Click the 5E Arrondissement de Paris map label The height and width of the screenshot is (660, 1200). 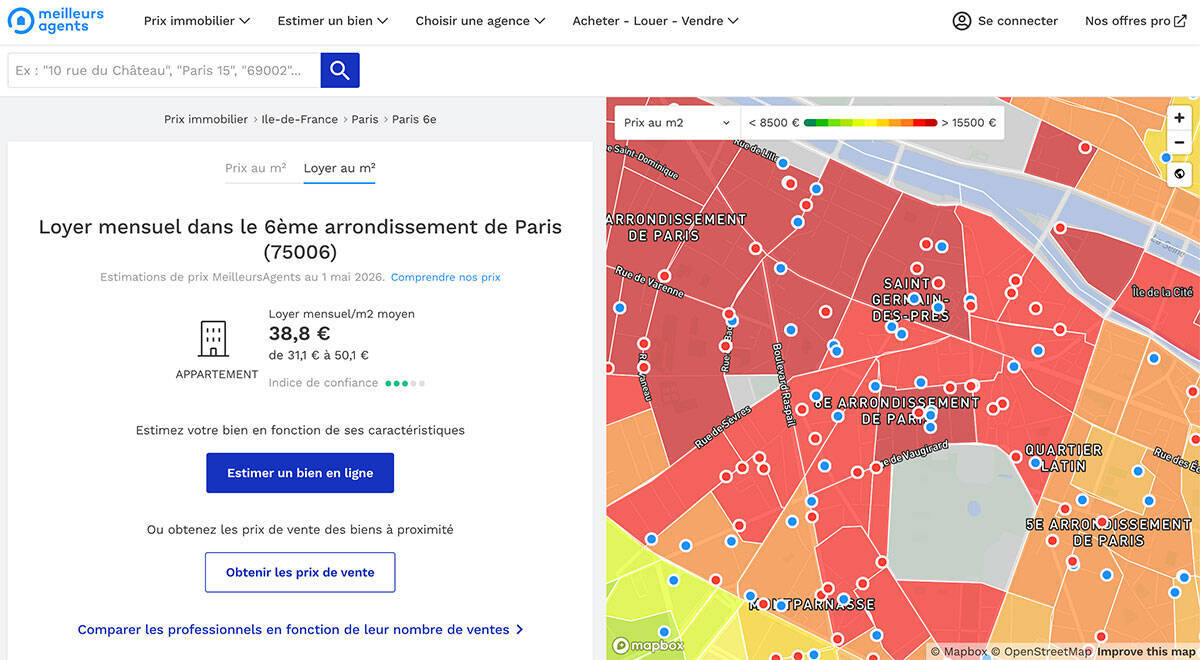[x=1109, y=532]
